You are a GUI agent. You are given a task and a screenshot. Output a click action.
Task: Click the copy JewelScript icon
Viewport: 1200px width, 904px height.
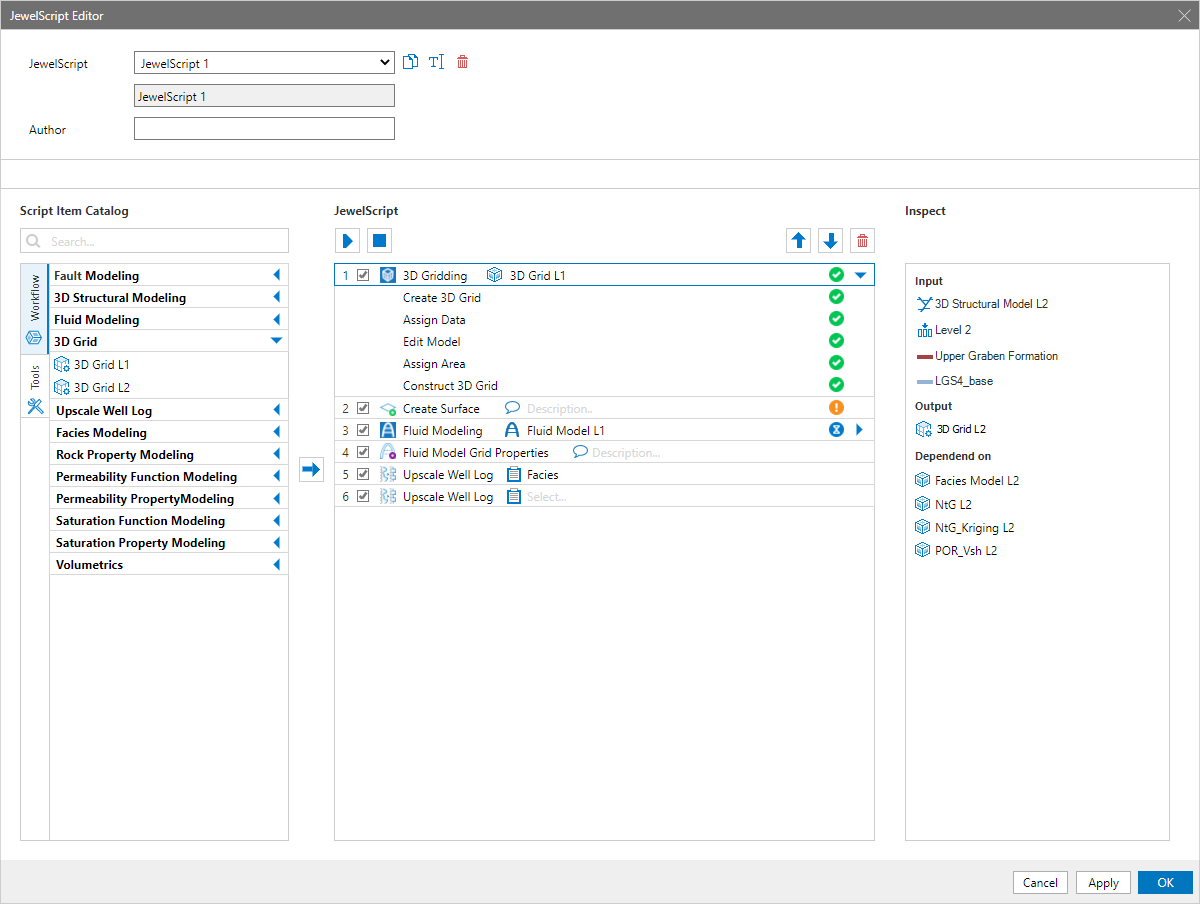(x=410, y=62)
